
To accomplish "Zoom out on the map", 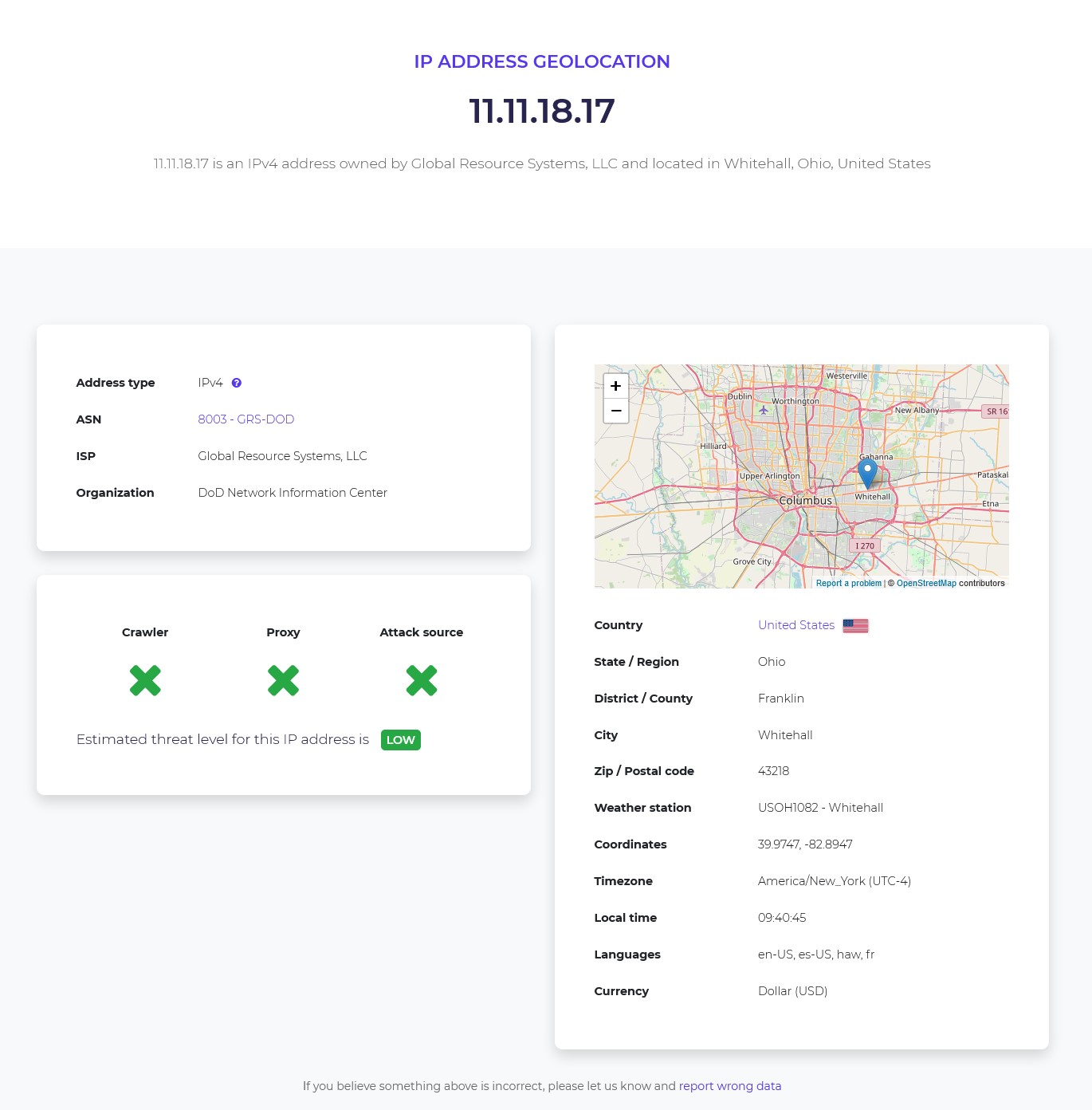I will (x=615, y=411).
